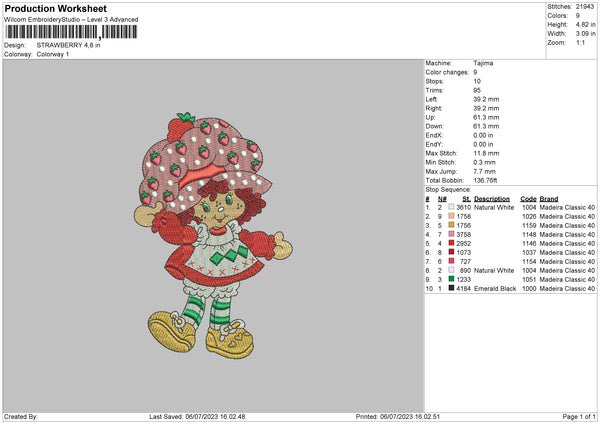Click the 'Colorway 1' value
This screenshot has width=600, height=424.
pos(53,54)
